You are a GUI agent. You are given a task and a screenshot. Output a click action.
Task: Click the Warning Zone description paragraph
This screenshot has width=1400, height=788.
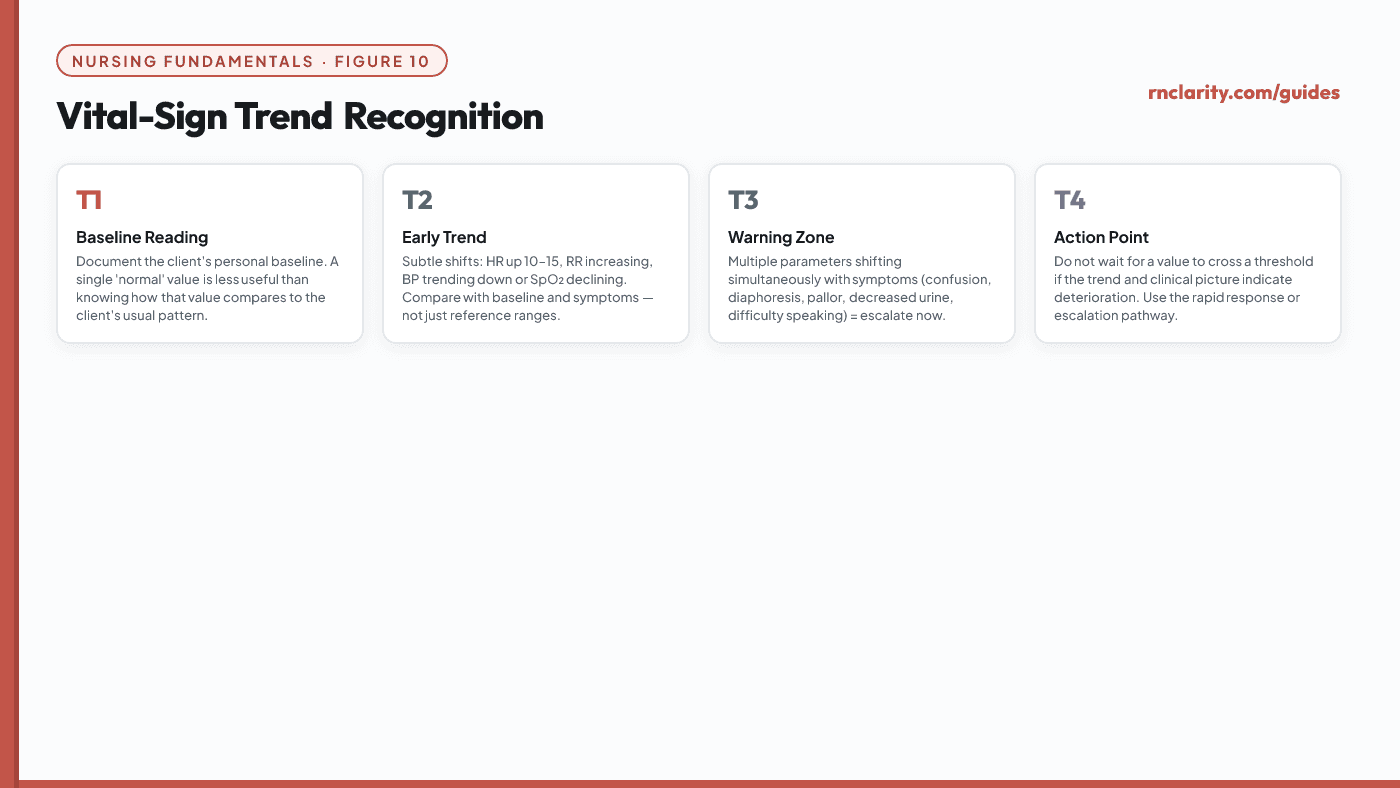pos(860,289)
